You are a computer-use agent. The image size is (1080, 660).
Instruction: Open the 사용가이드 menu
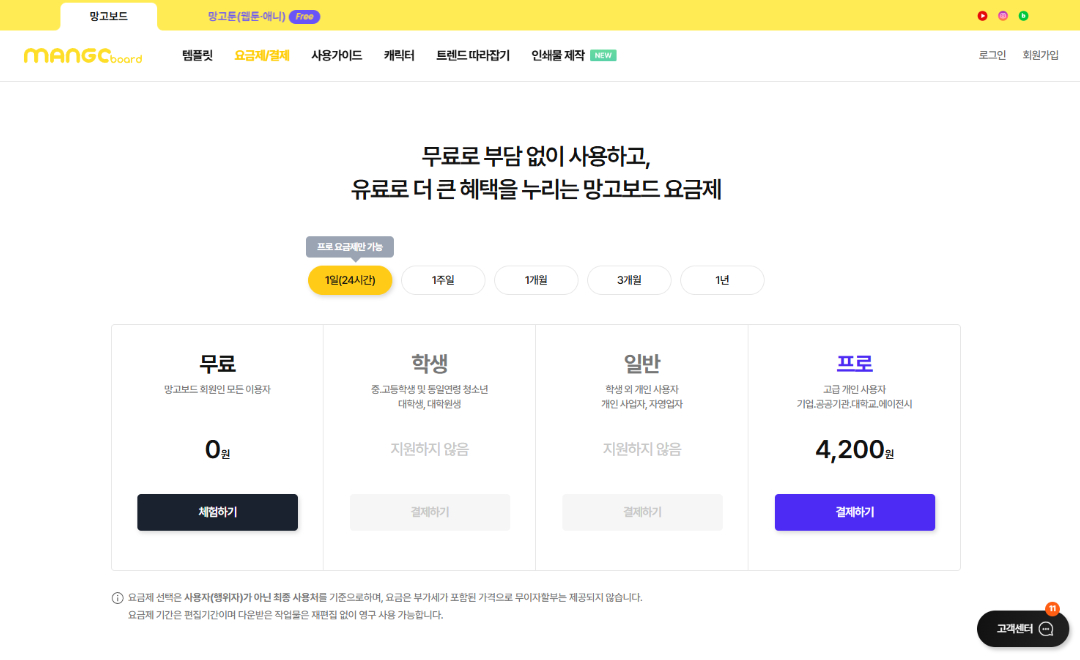(337, 56)
